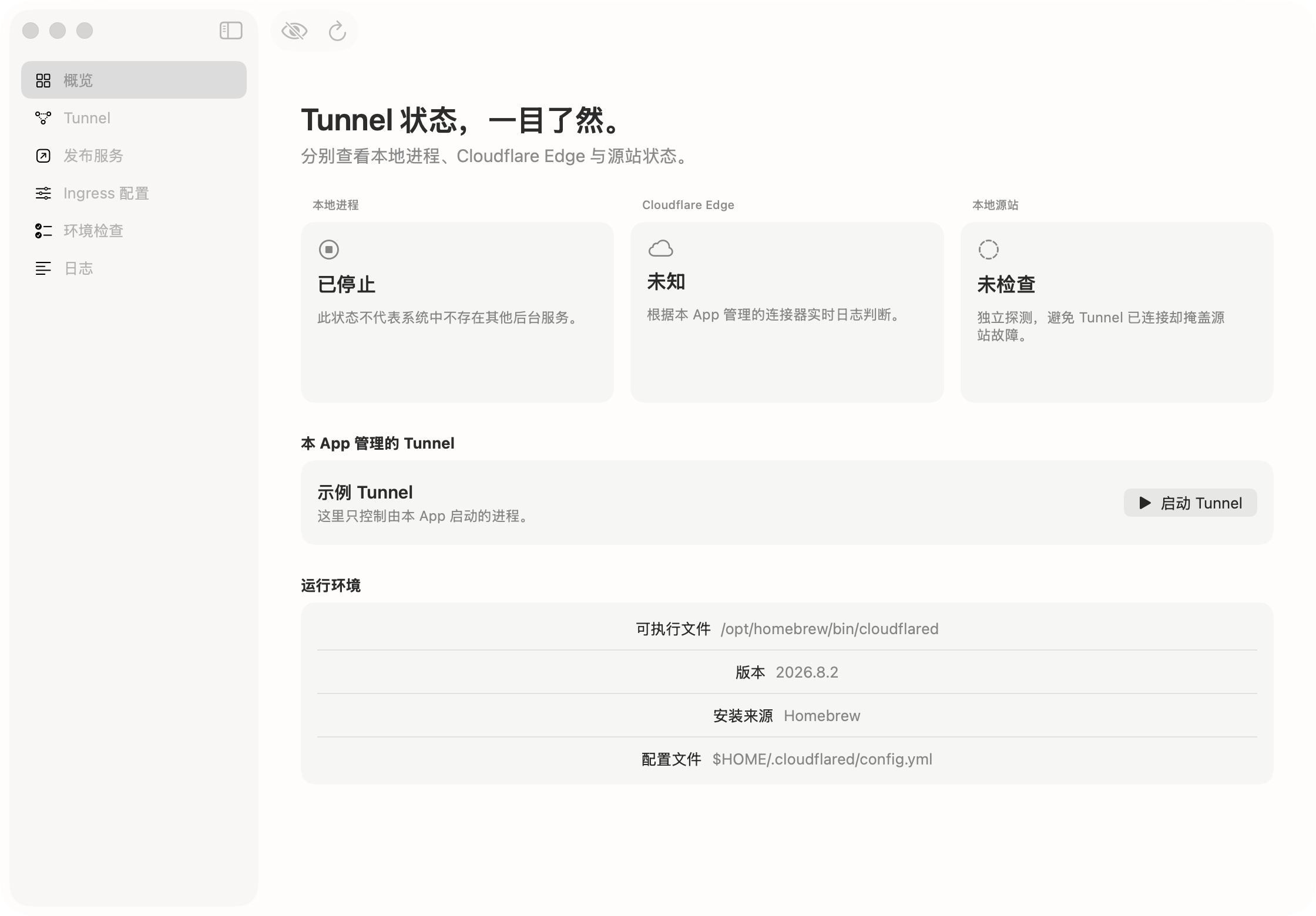Image resolution: width=1316 pixels, height=916 pixels.
Task: Click the 示例 Tunnel title
Action: click(x=365, y=492)
